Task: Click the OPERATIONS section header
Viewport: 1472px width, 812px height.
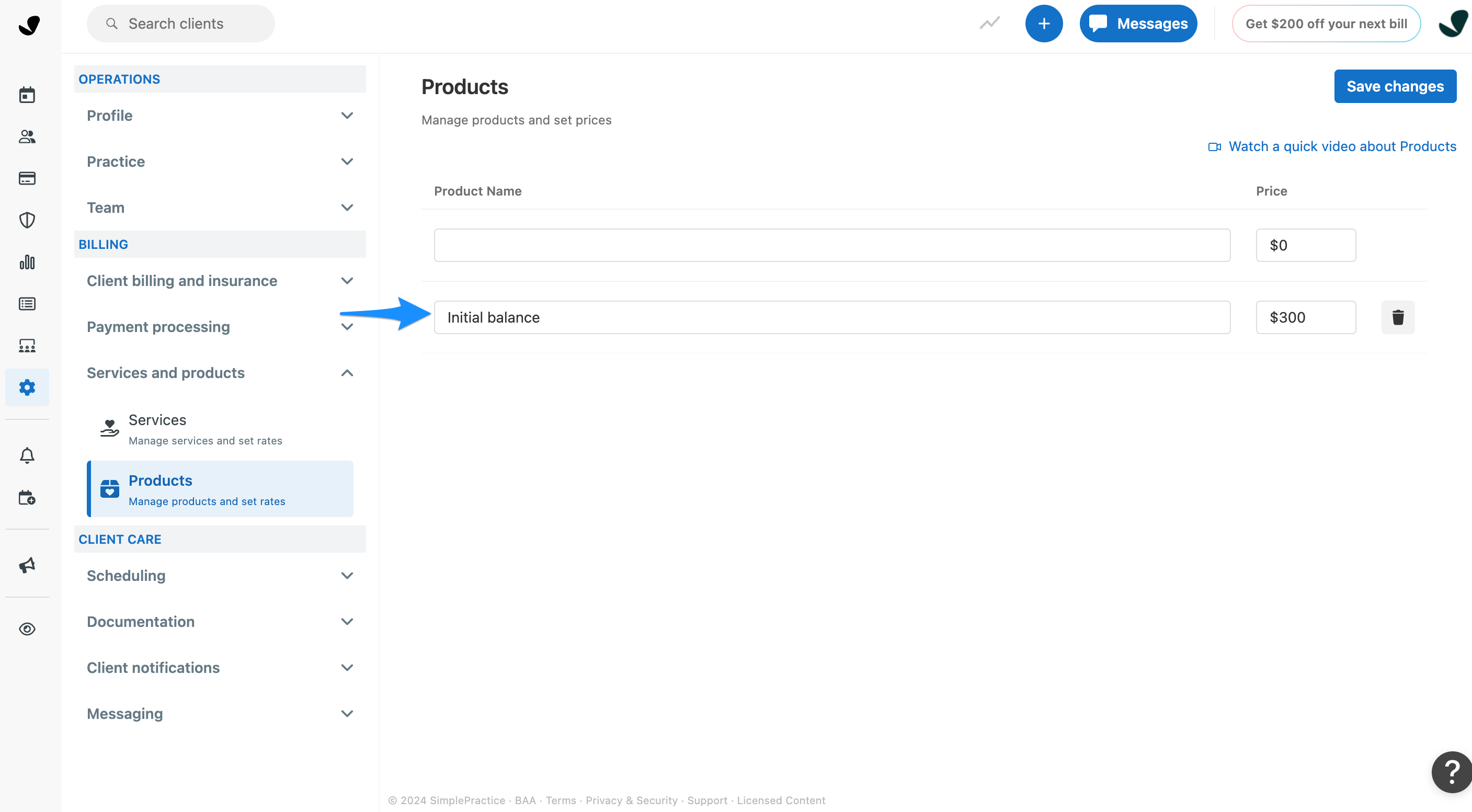Action: click(220, 79)
